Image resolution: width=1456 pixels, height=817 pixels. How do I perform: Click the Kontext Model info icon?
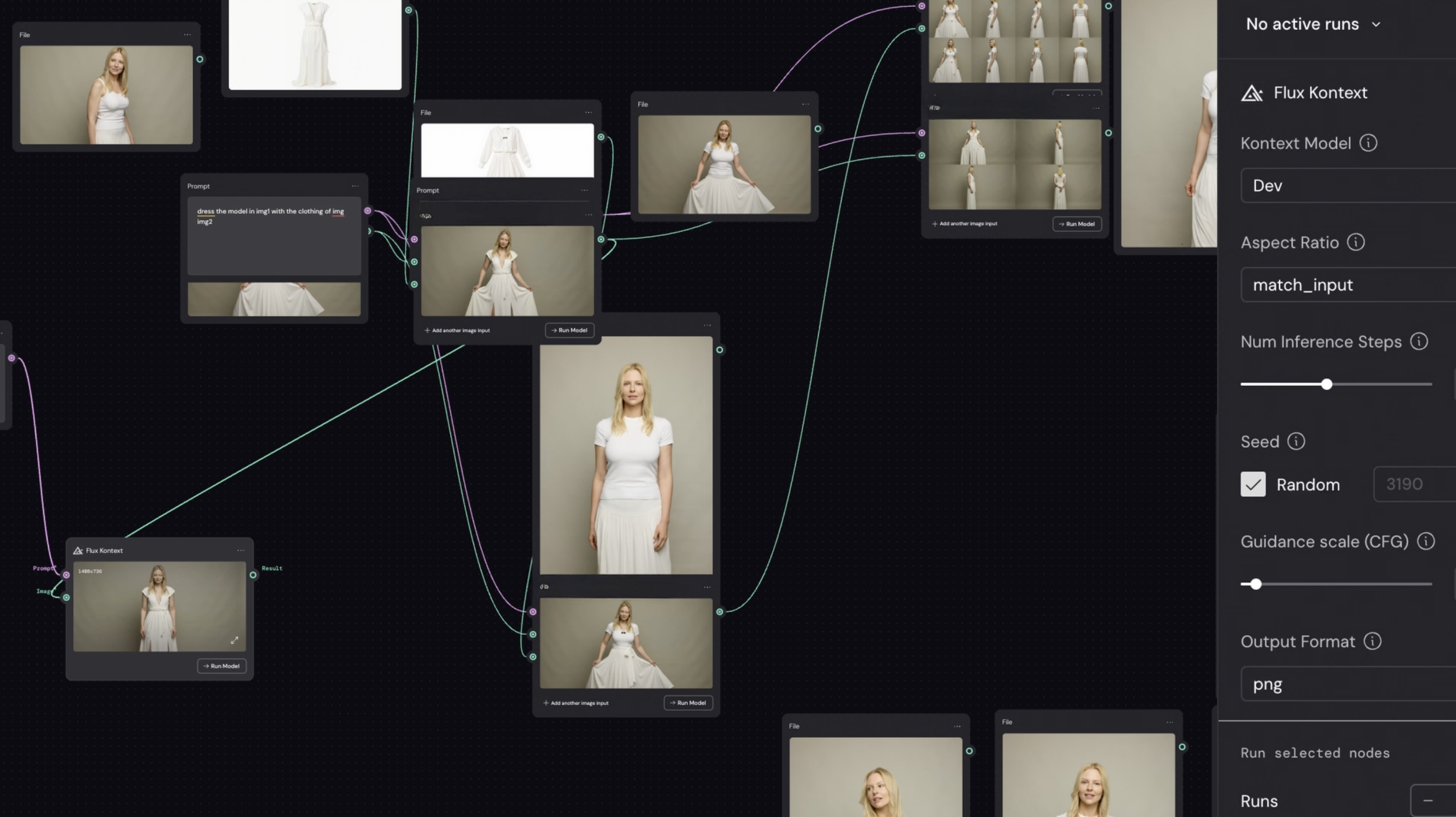pos(1368,143)
